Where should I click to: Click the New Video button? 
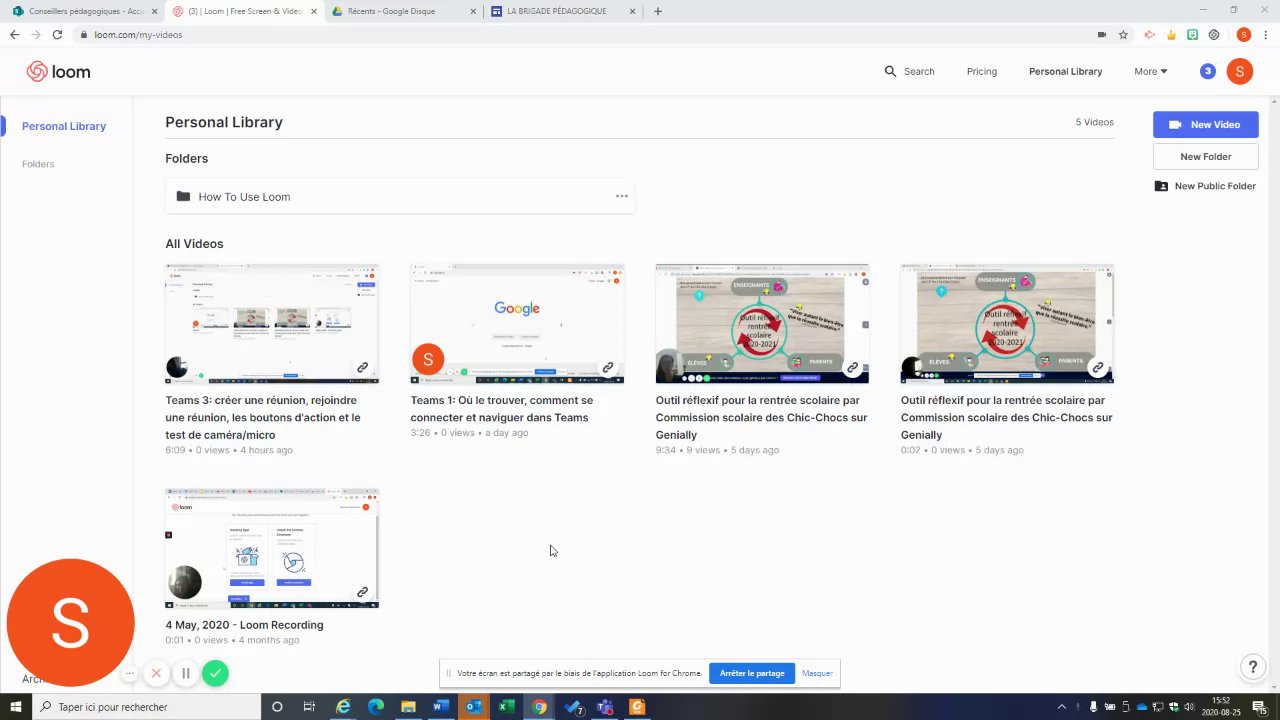(1205, 124)
